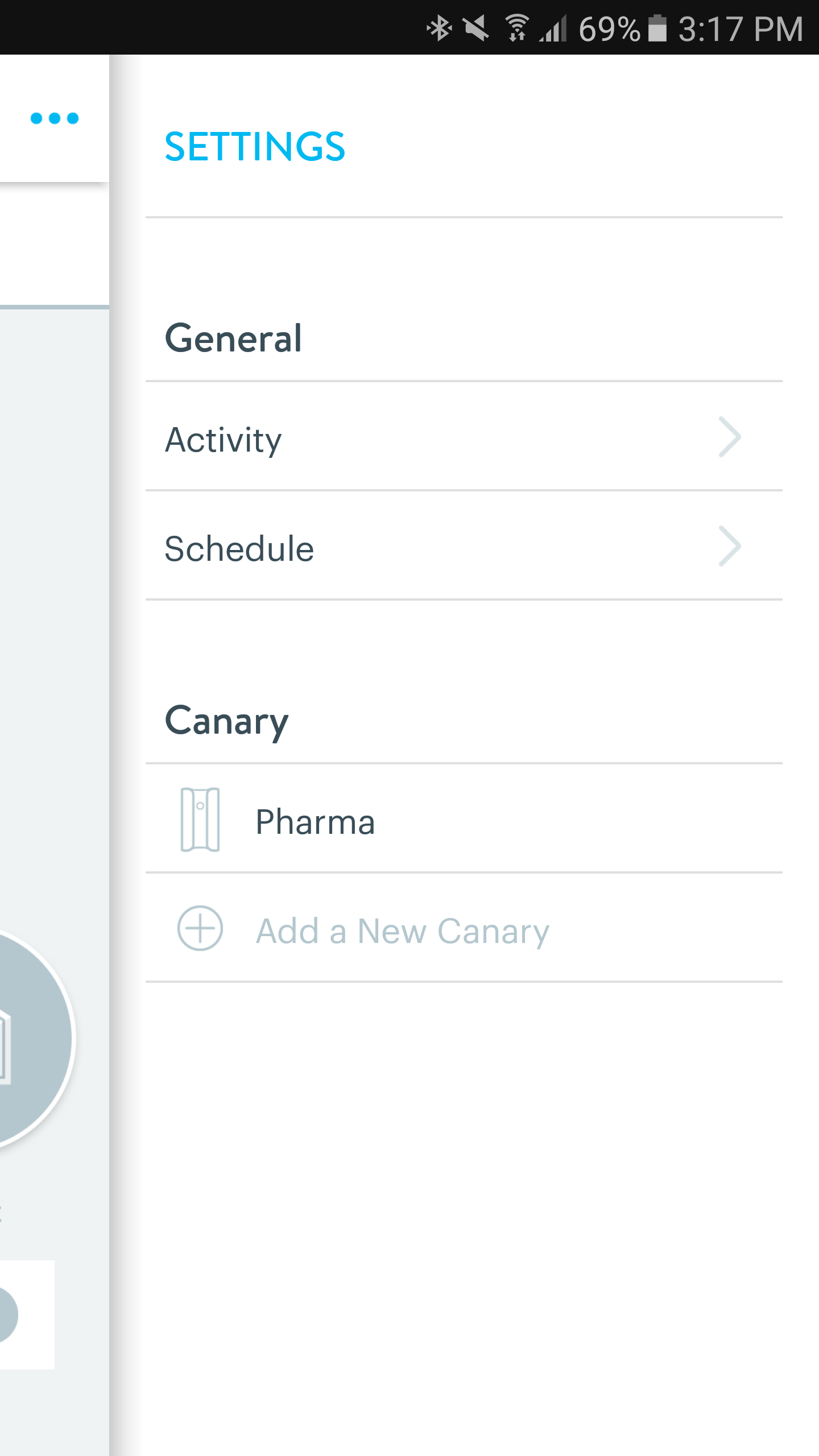Select the SETTINGS header
The height and width of the screenshot is (1456, 819).
coord(255,147)
